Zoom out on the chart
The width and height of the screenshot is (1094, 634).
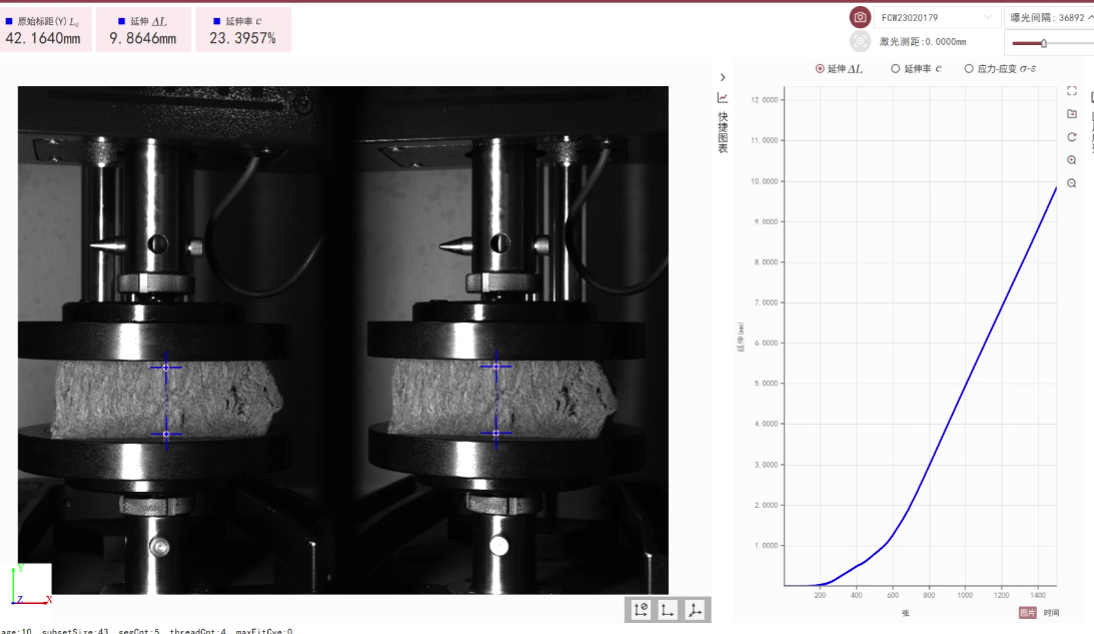click(1072, 183)
